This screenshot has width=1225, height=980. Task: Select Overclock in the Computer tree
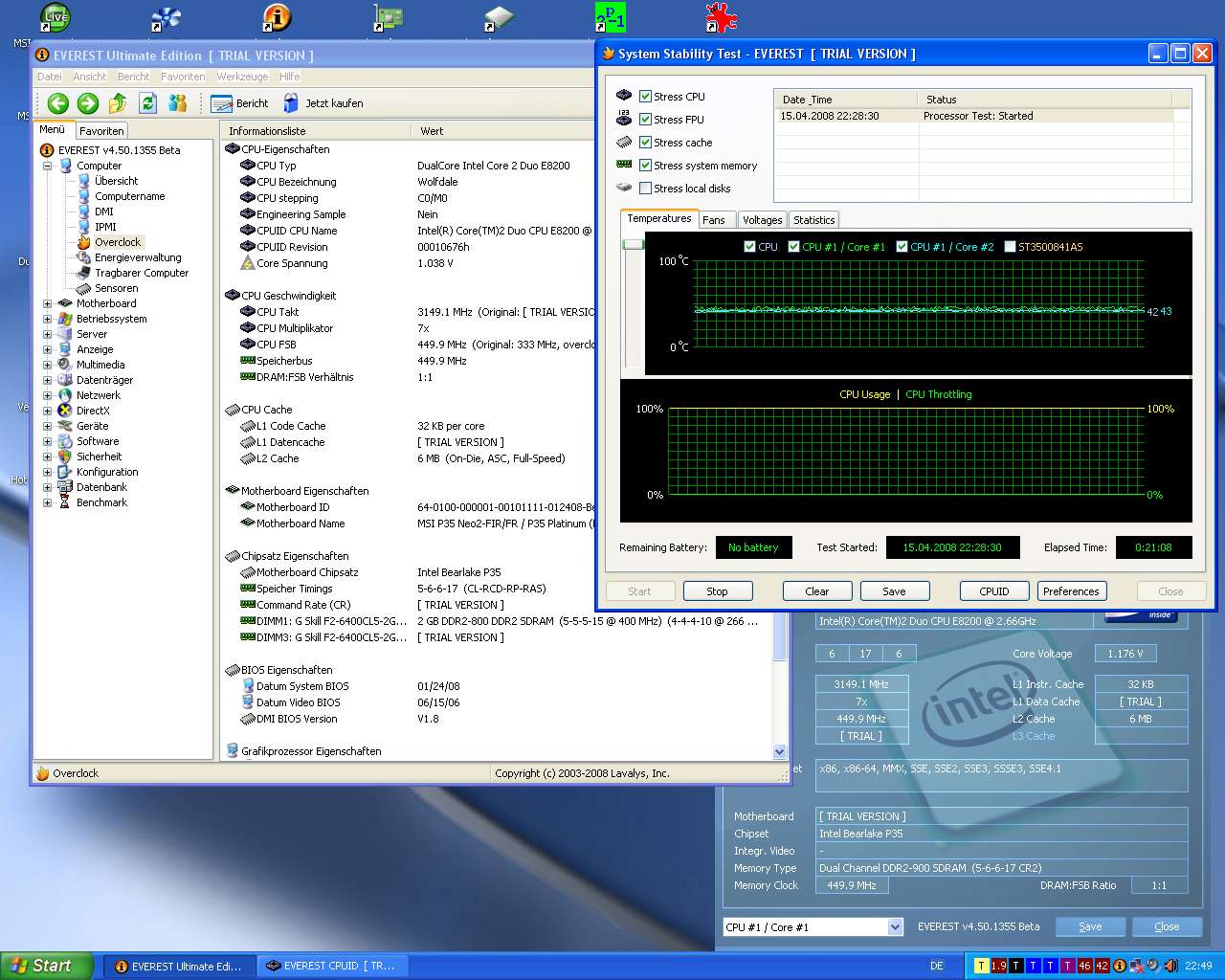point(118,242)
